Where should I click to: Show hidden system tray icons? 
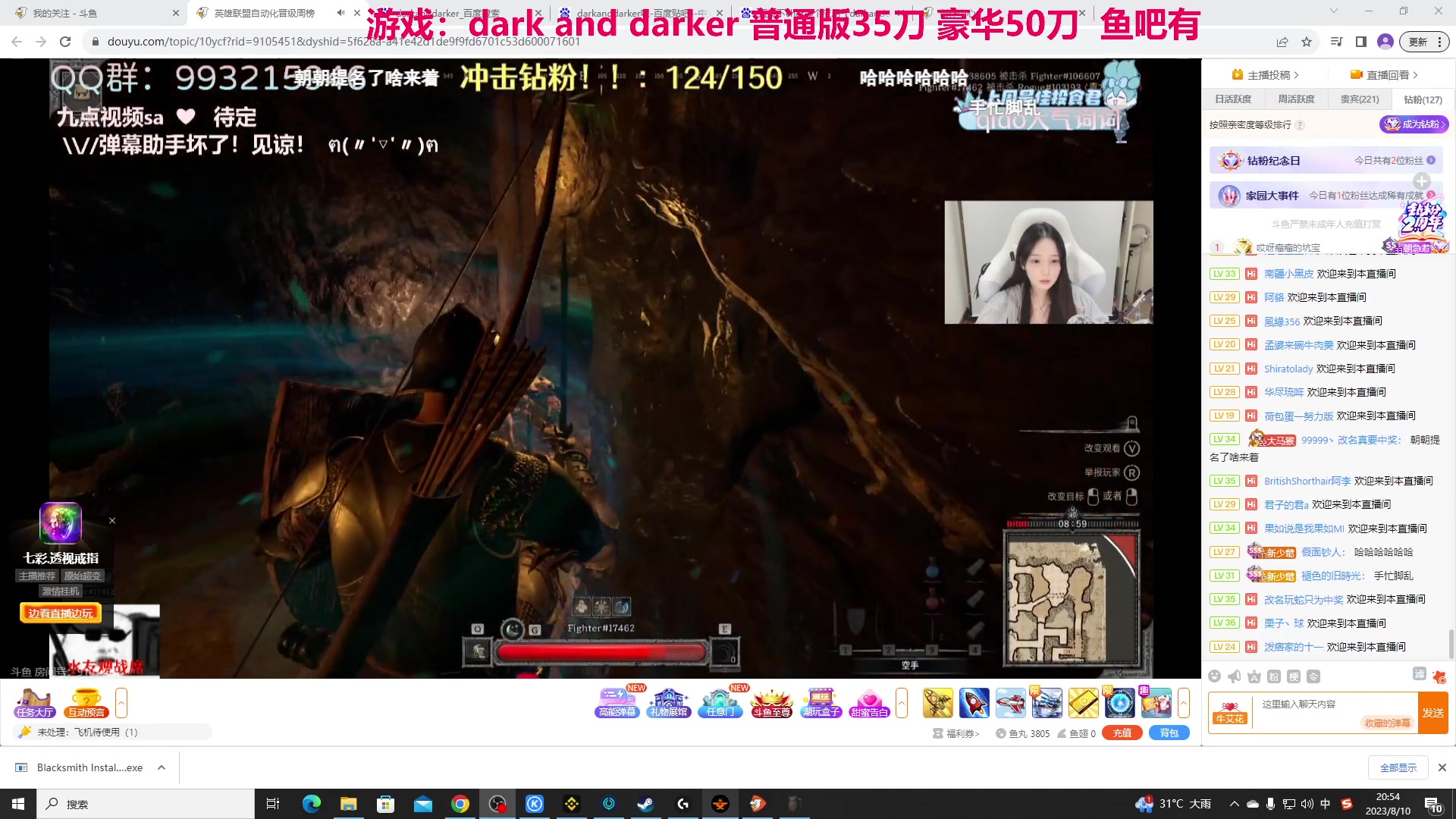(x=1235, y=804)
